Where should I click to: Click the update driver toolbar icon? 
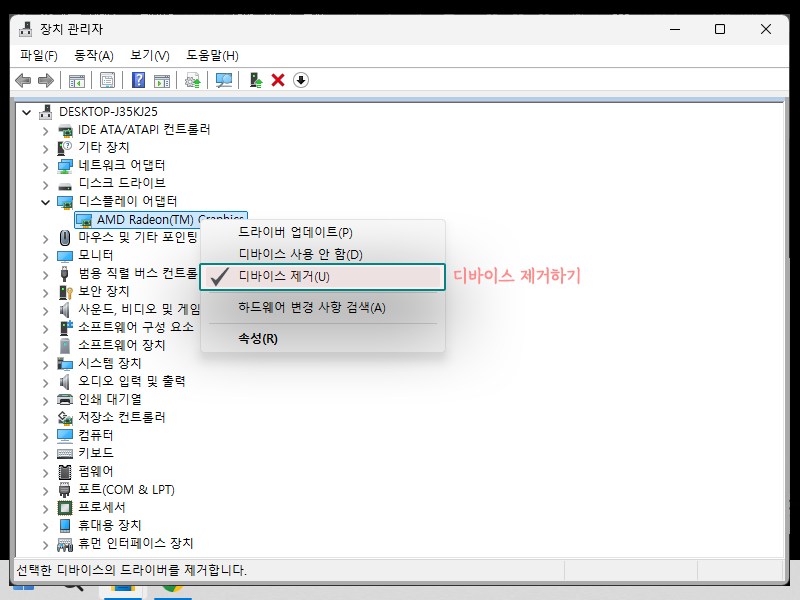coord(192,80)
